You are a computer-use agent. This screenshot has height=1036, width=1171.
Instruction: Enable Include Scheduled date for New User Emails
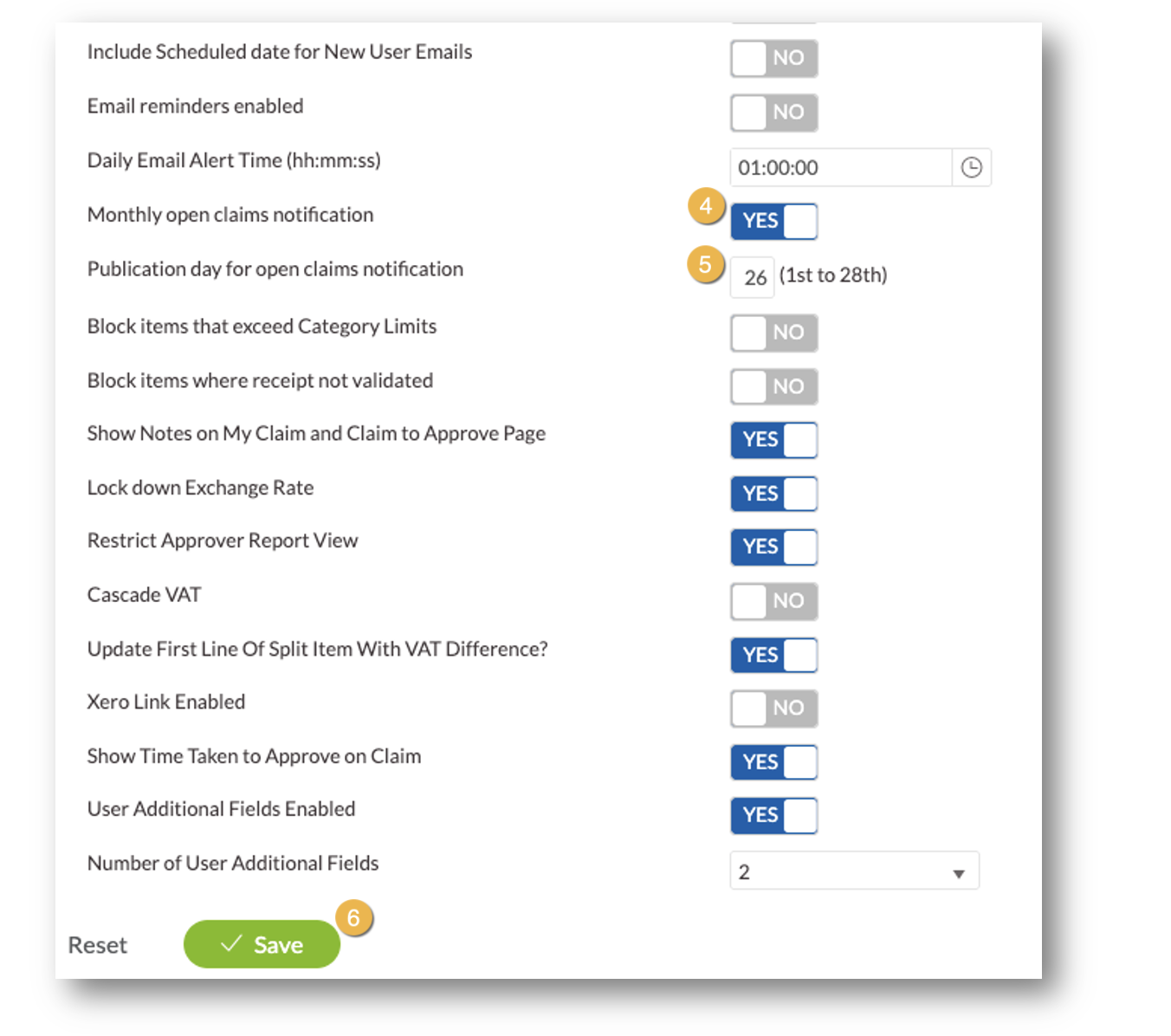pyautogui.click(x=773, y=58)
